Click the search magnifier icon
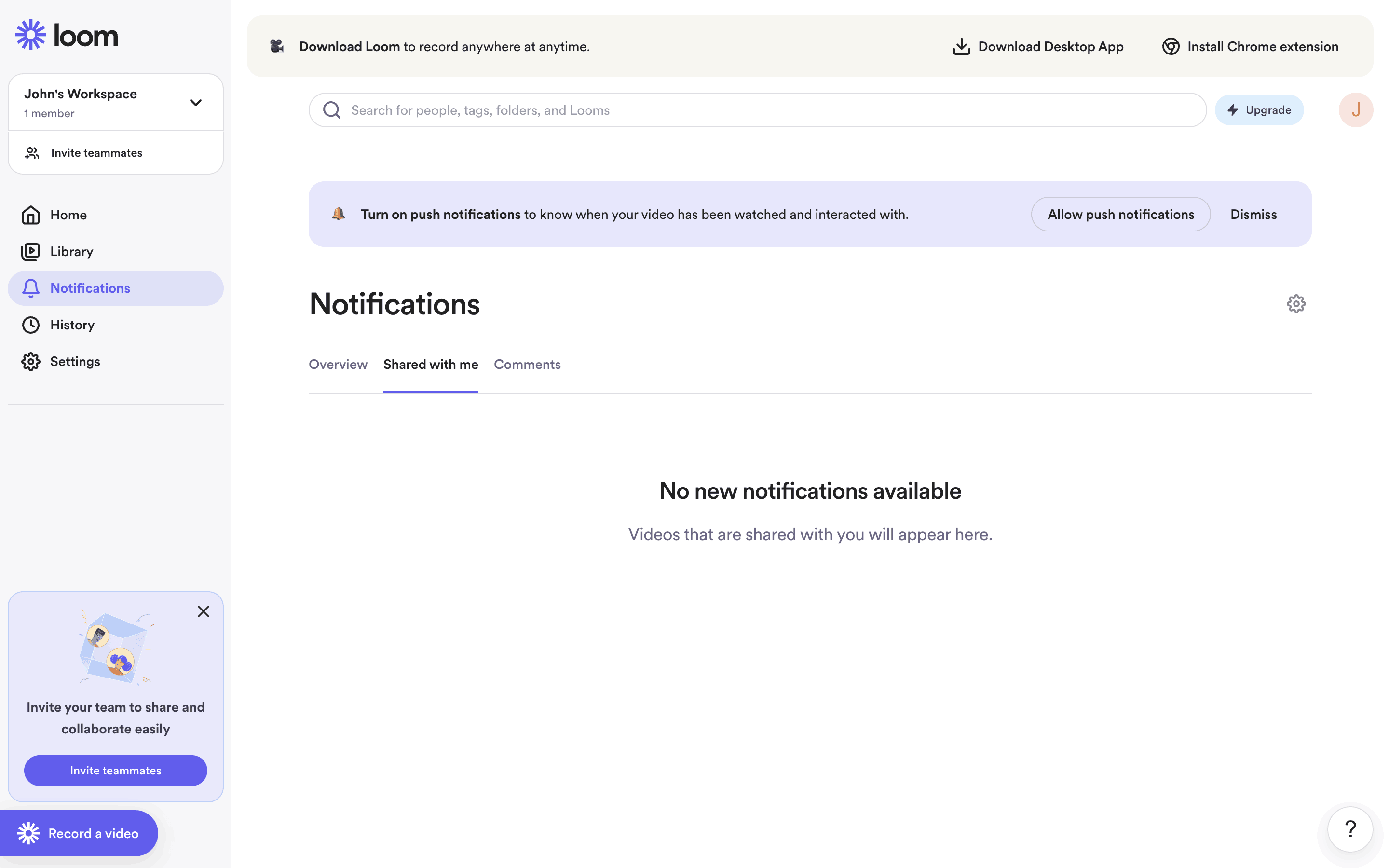Screen dimensions: 1389x868 tap(332, 109)
